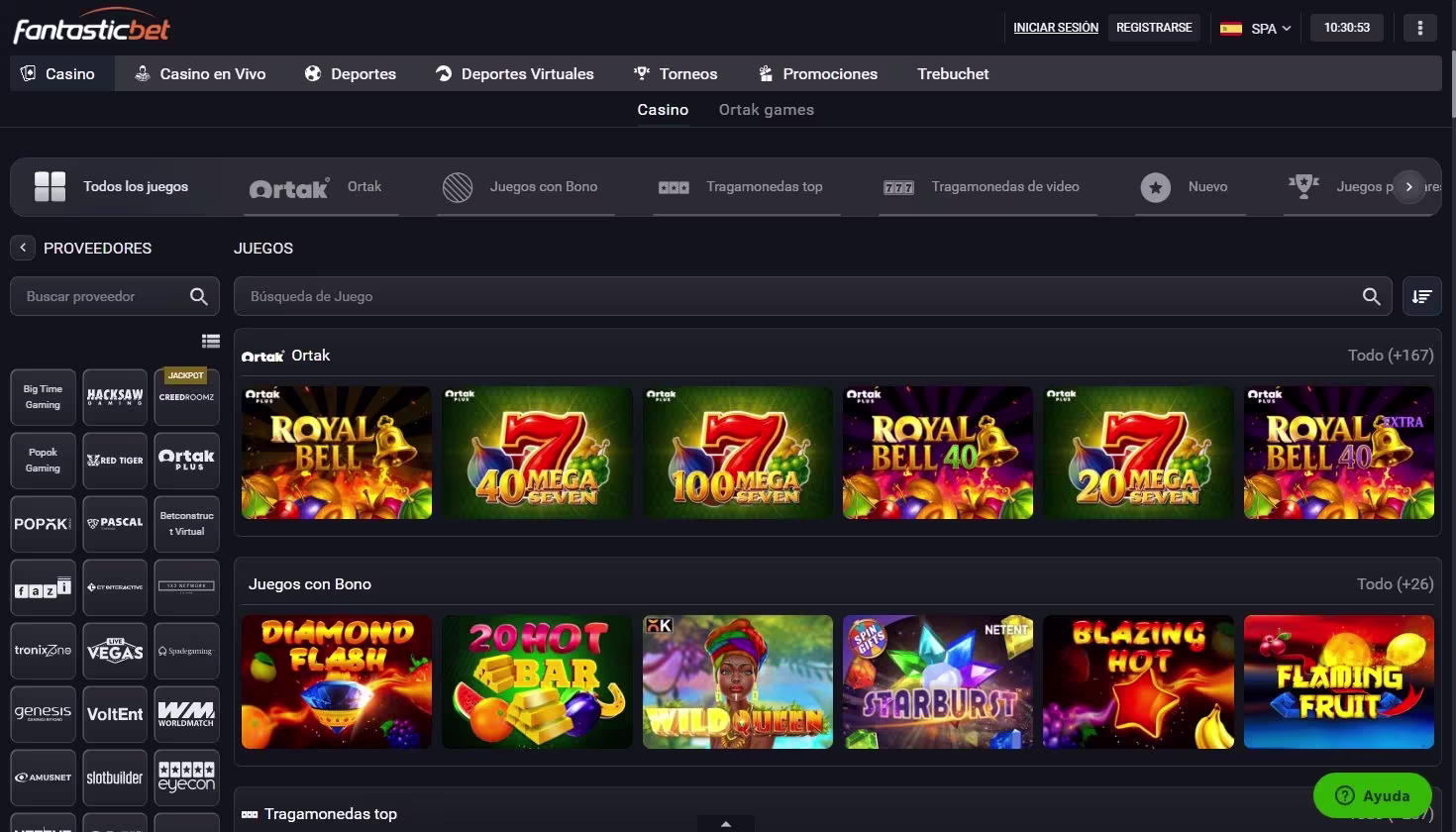Image resolution: width=1456 pixels, height=832 pixels.
Task: Collapse the PROVEEDORES panel with its chevron
Action: [23, 248]
